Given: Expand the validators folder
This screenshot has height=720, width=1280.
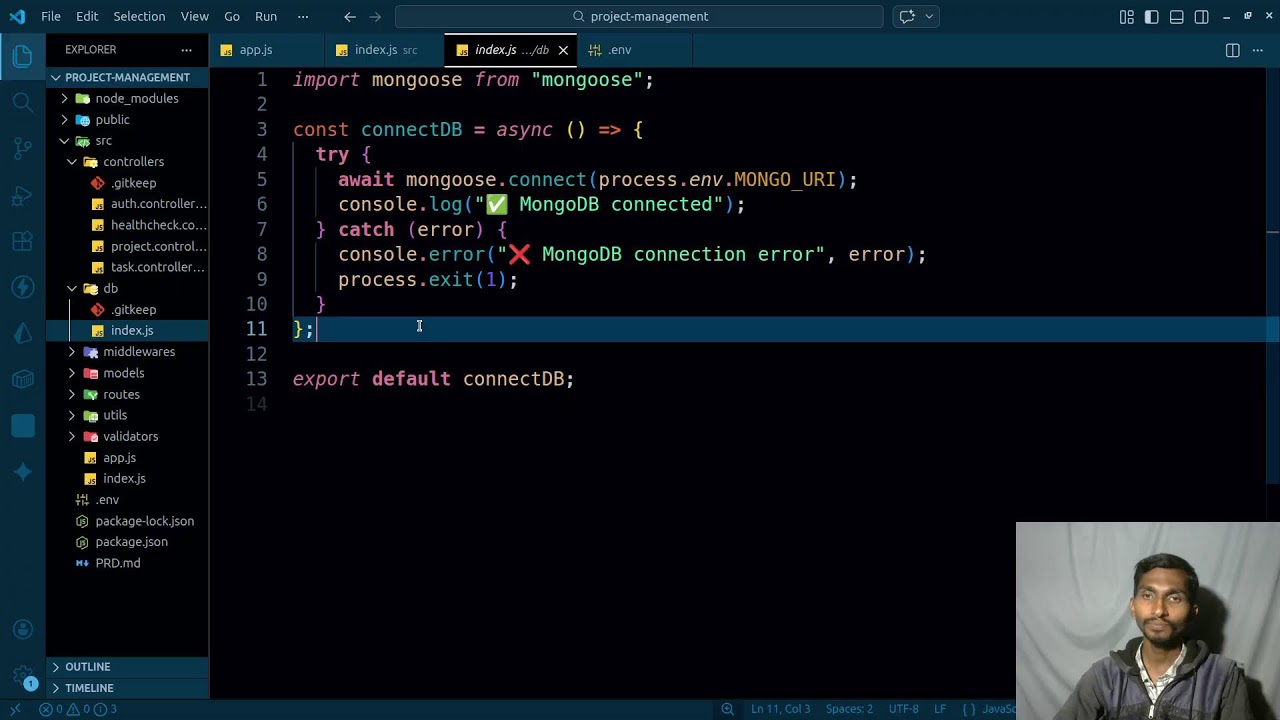Looking at the screenshot, I should [x=127, y=436].
